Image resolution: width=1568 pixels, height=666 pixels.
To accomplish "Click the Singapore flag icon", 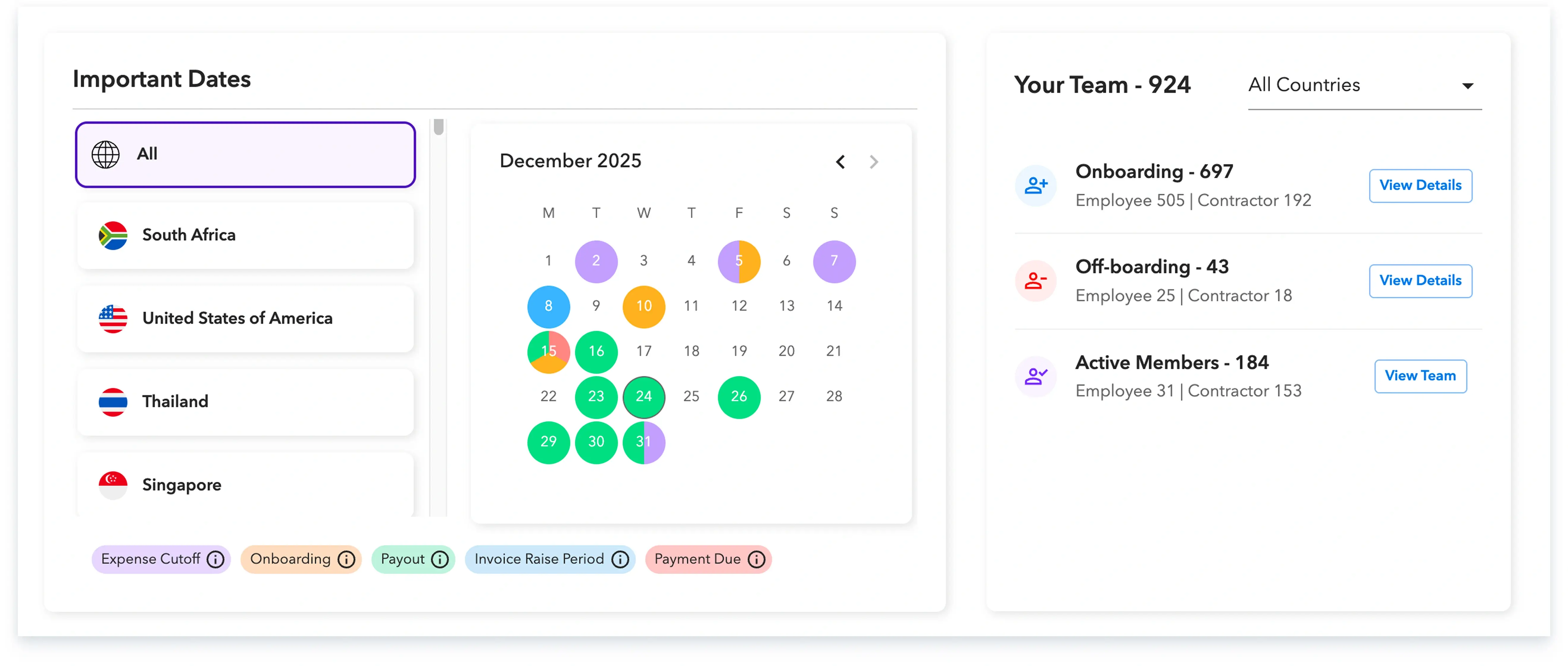I will click(113, 484).
